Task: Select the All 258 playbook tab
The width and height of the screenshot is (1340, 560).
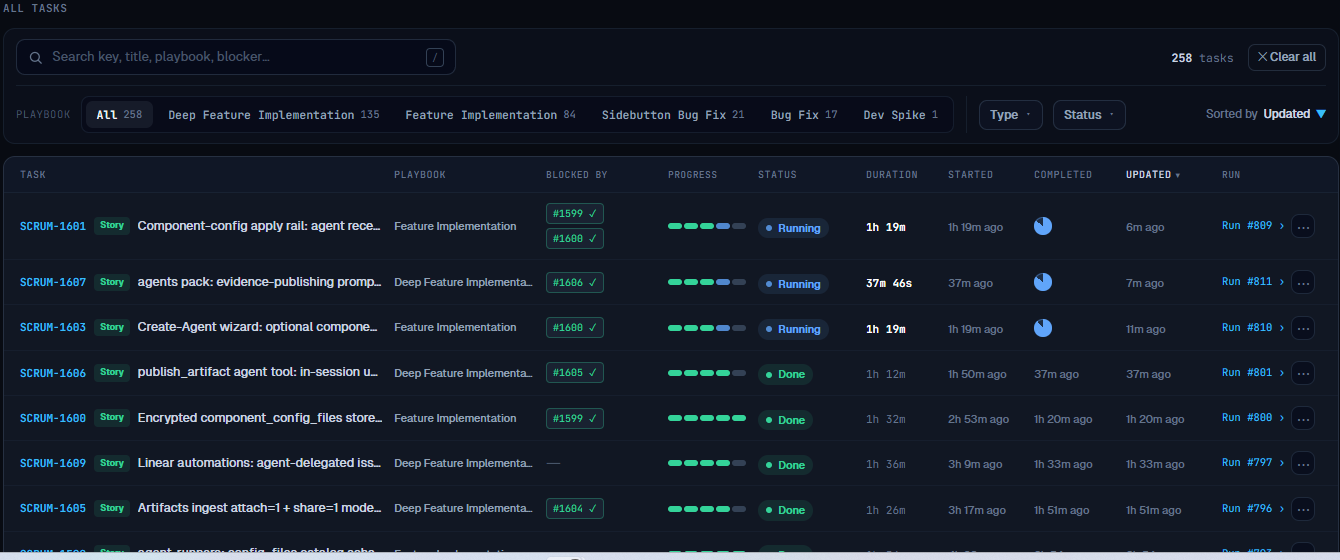Action: click(x=119, y=115)
